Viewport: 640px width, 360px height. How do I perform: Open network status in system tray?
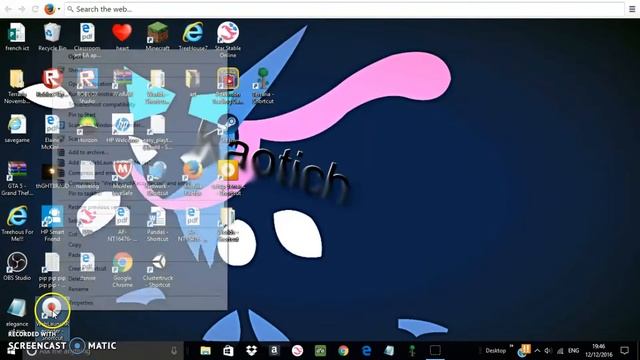pyautogui.click(x=560, y=351)
